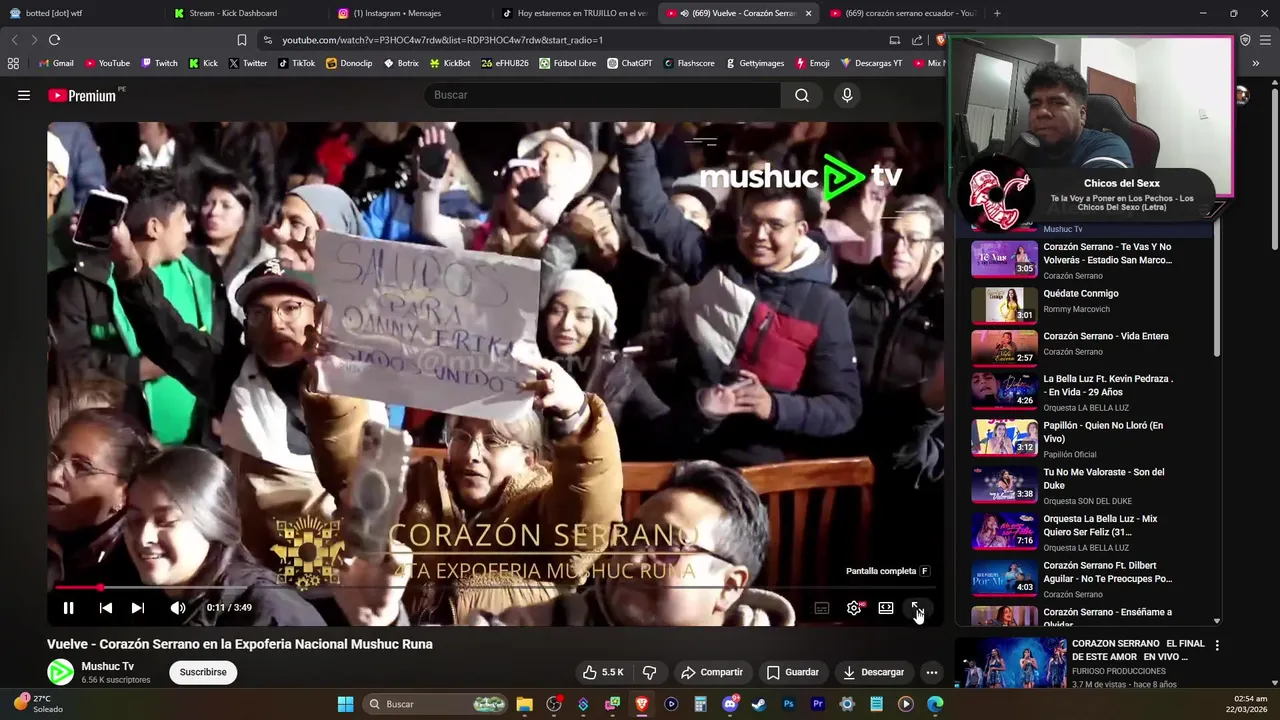Open ChatGPT bookmark
The image size is (1280, 720).
pyautogui.click(x=629, y=63)
